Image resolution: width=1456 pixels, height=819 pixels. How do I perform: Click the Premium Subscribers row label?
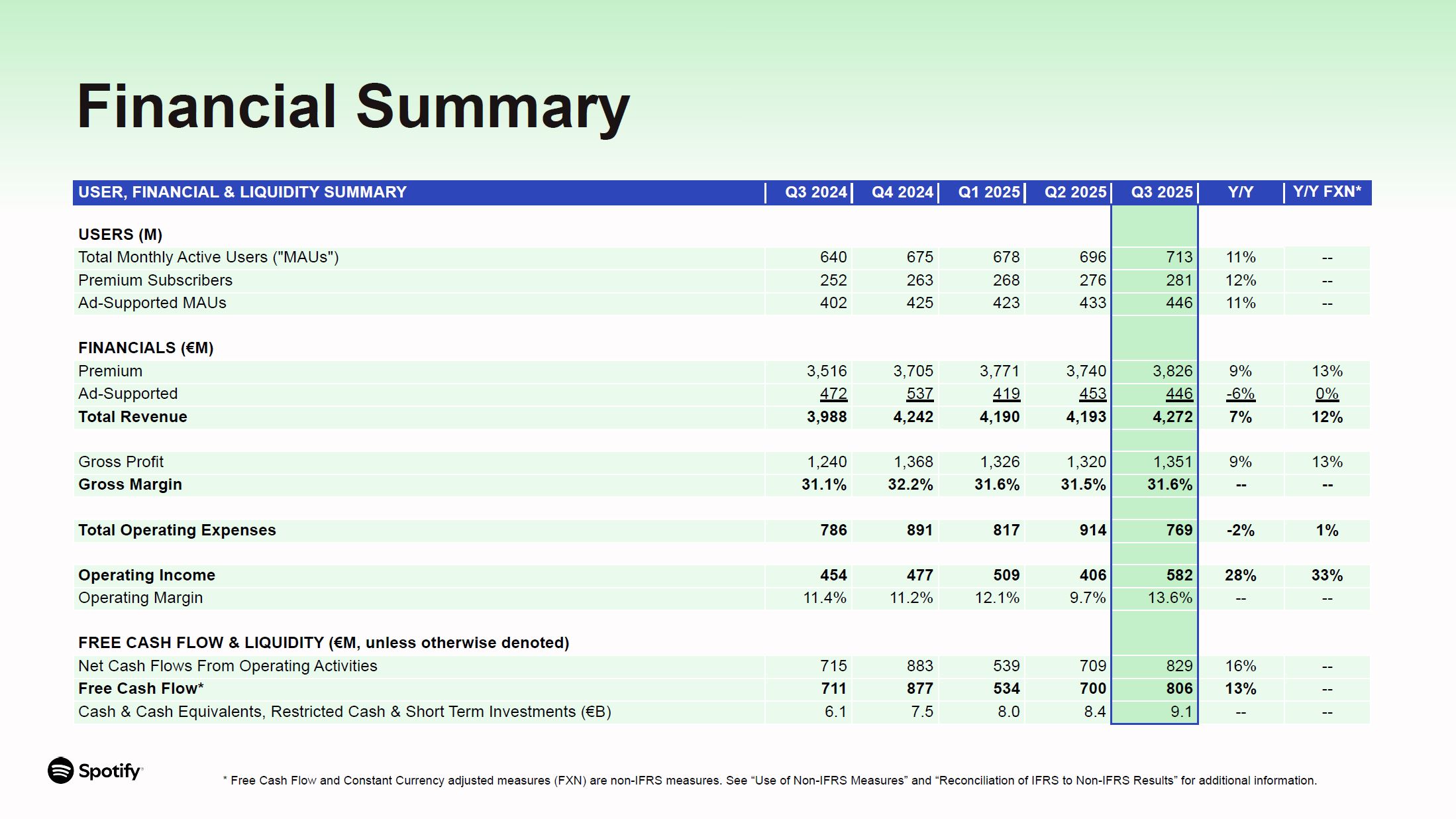tap(155, 280)
